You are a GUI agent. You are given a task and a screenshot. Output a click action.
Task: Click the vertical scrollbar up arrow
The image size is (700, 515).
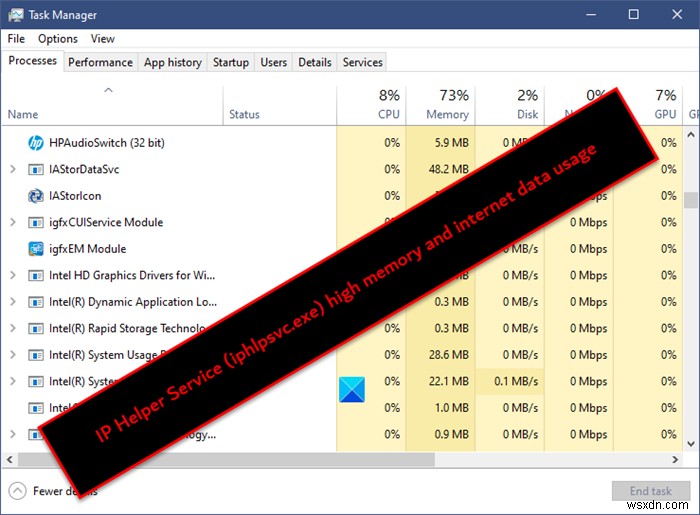point(691,134)
